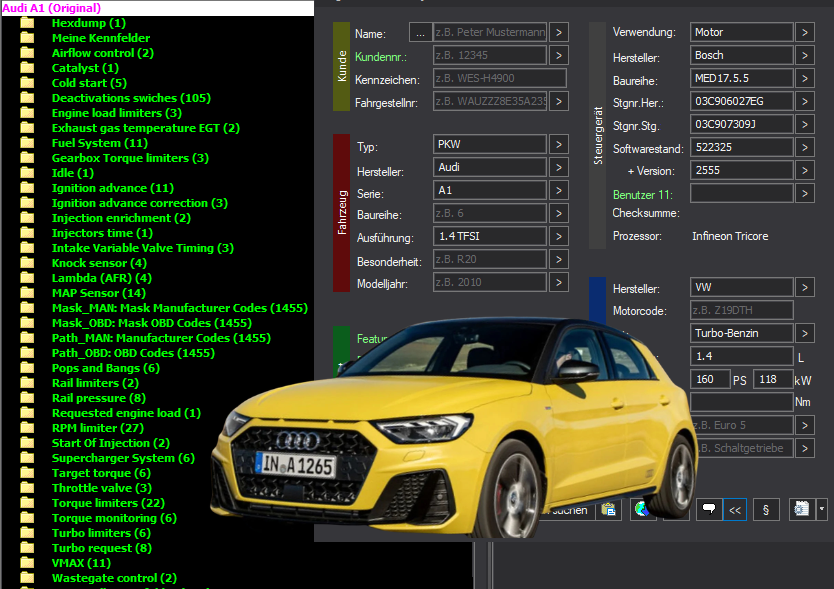Viewport: 834px width, 589px height.
Task: Open the > arrow next to Fahrgestellnr field
Action: coord(558,102)
